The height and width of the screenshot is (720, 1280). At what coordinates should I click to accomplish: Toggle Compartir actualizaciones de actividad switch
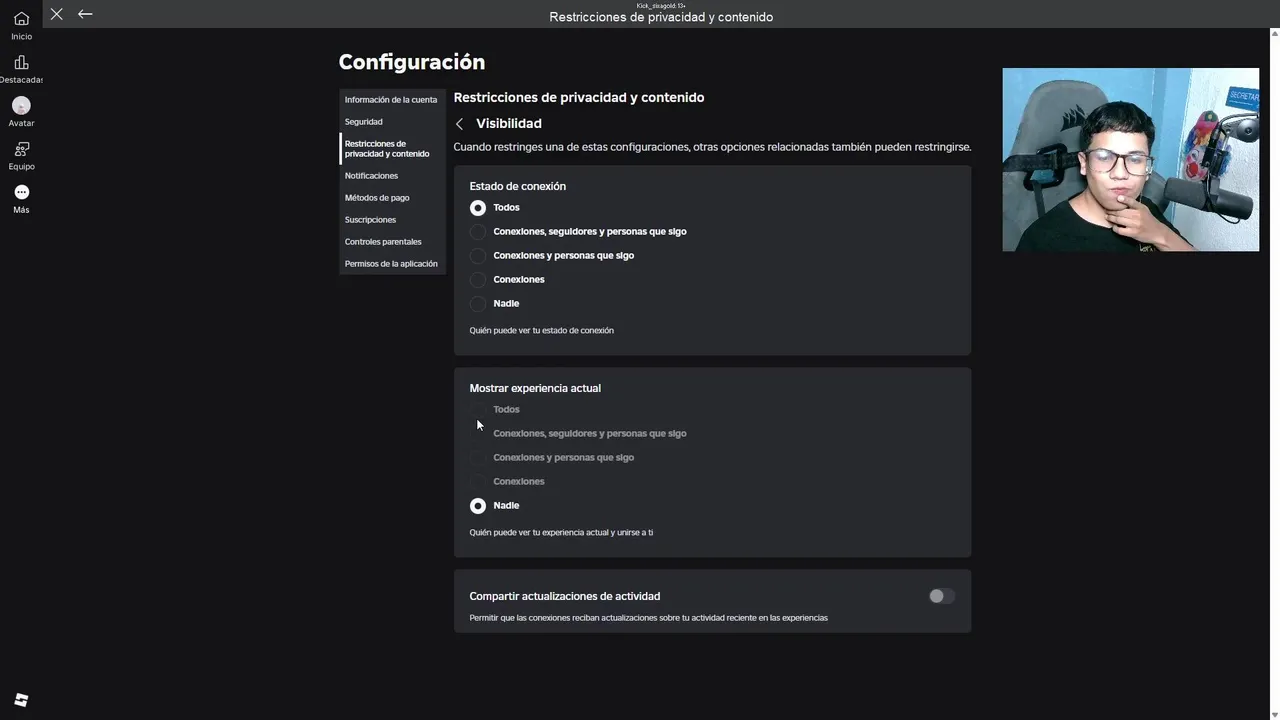click(941, 596)
